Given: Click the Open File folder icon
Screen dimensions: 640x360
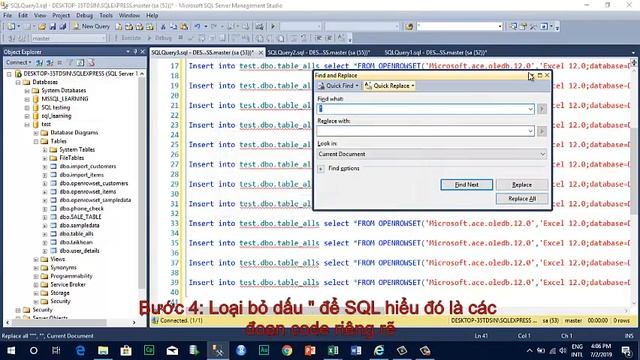Looking at the screenshot, I should tap(42, 27).
